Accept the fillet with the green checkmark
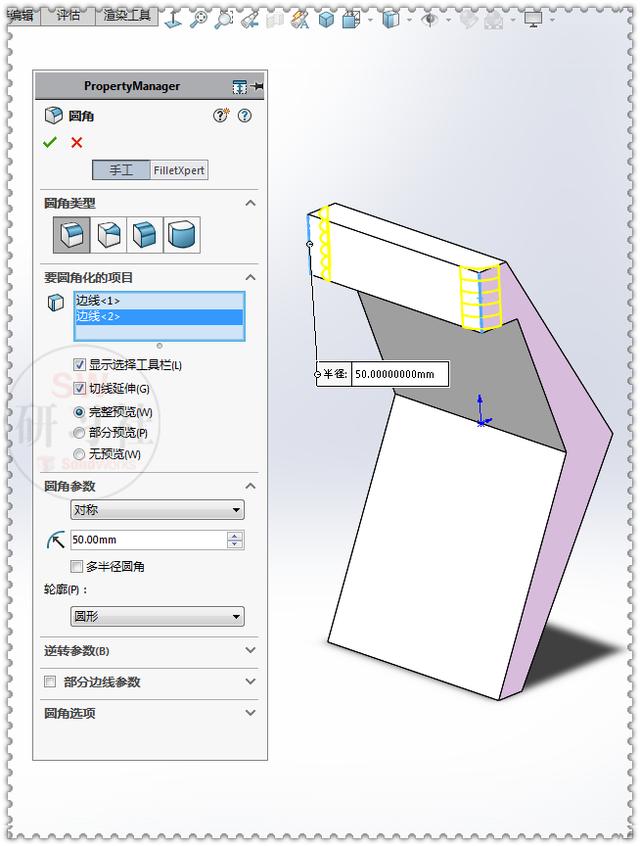Viewport: 640px width, 846px height. (x=50, y=142)
